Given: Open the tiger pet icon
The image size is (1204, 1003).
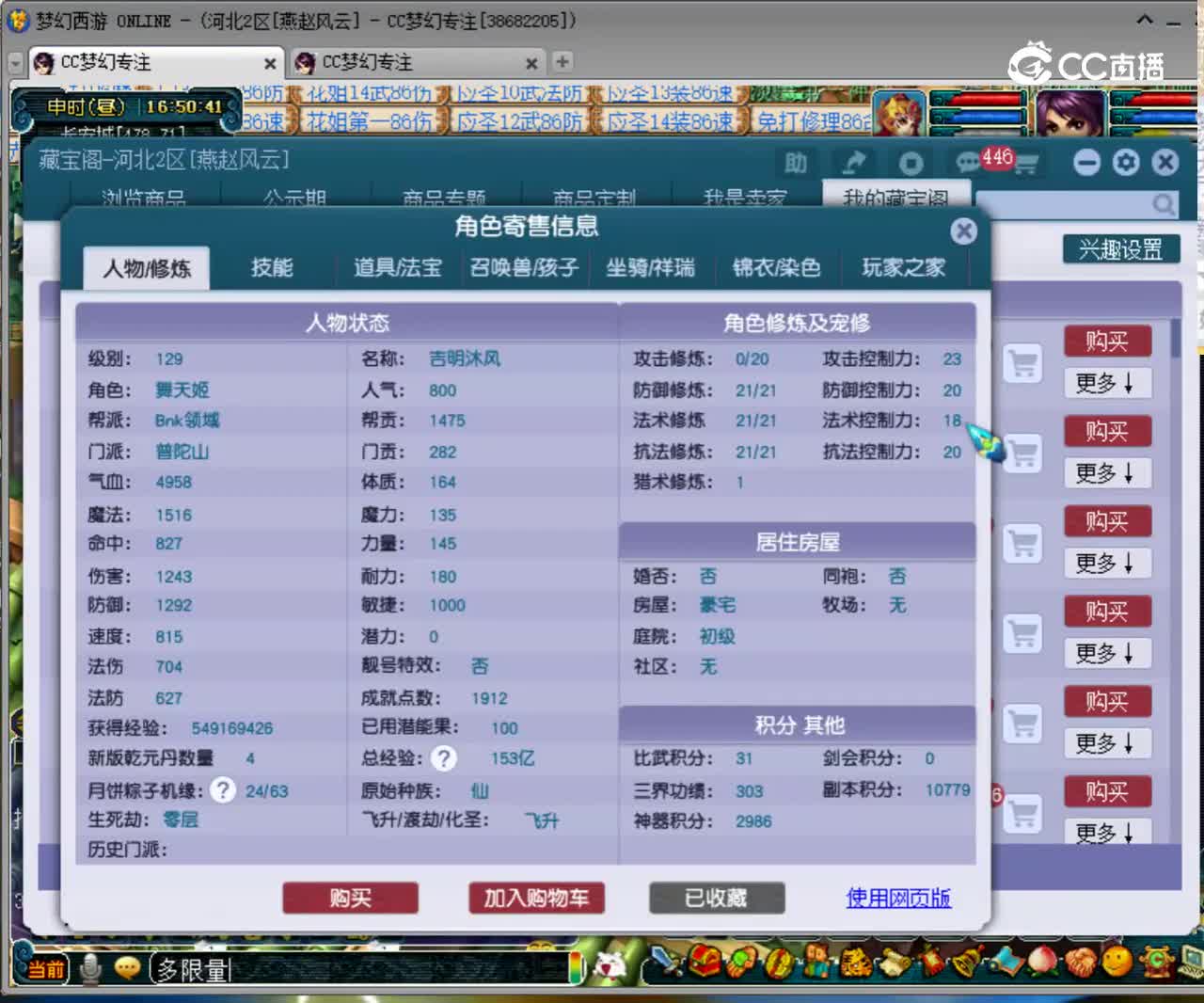Looking at the screenshot, I should tap(855, 963).
